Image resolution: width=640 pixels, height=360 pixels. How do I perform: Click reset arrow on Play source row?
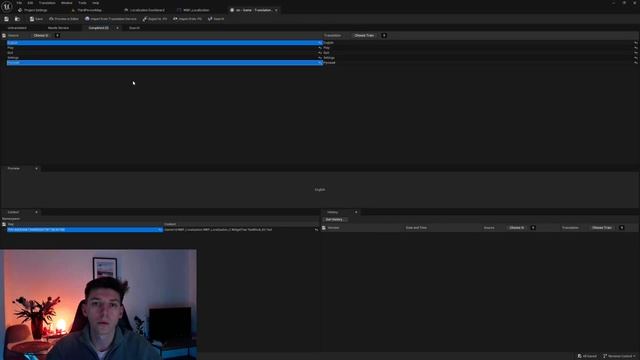point(320,48)
